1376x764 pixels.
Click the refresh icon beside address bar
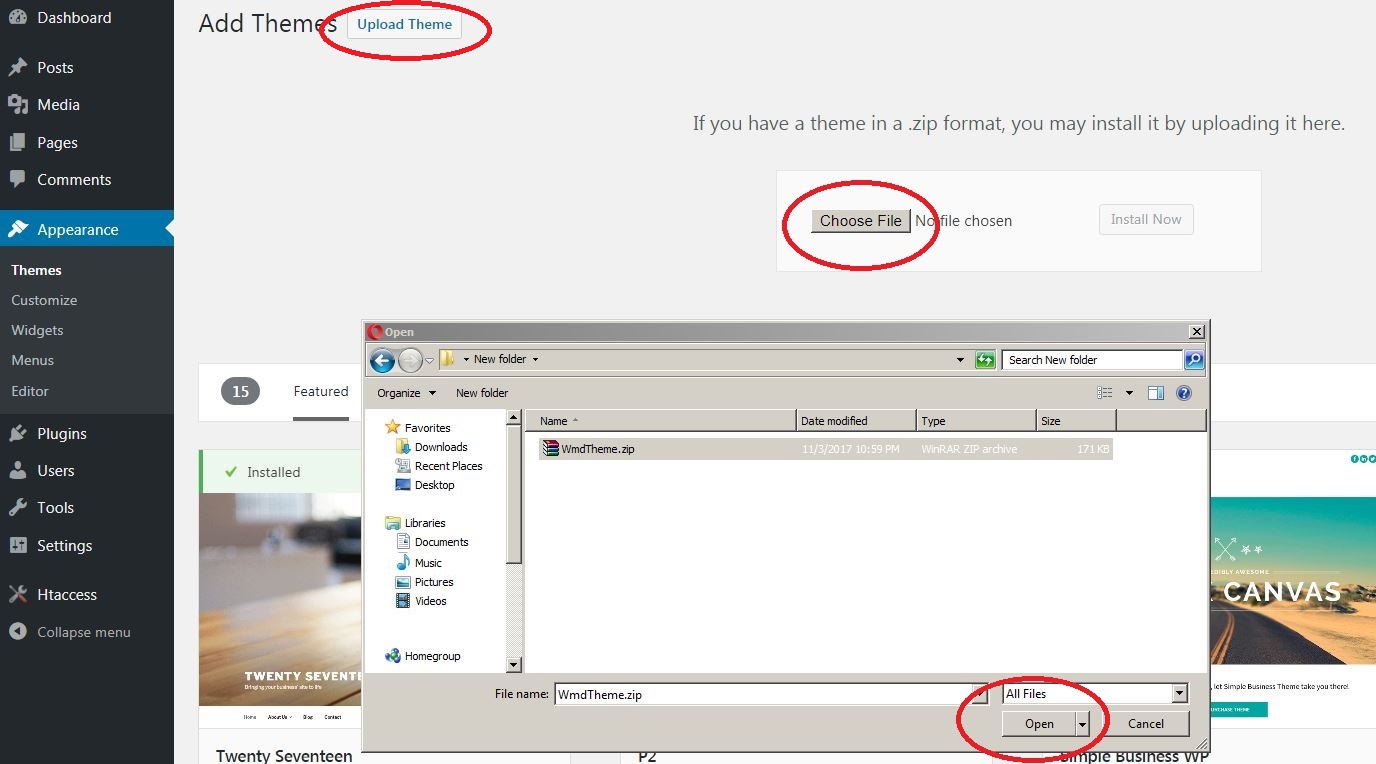click(x=985, y=360)
